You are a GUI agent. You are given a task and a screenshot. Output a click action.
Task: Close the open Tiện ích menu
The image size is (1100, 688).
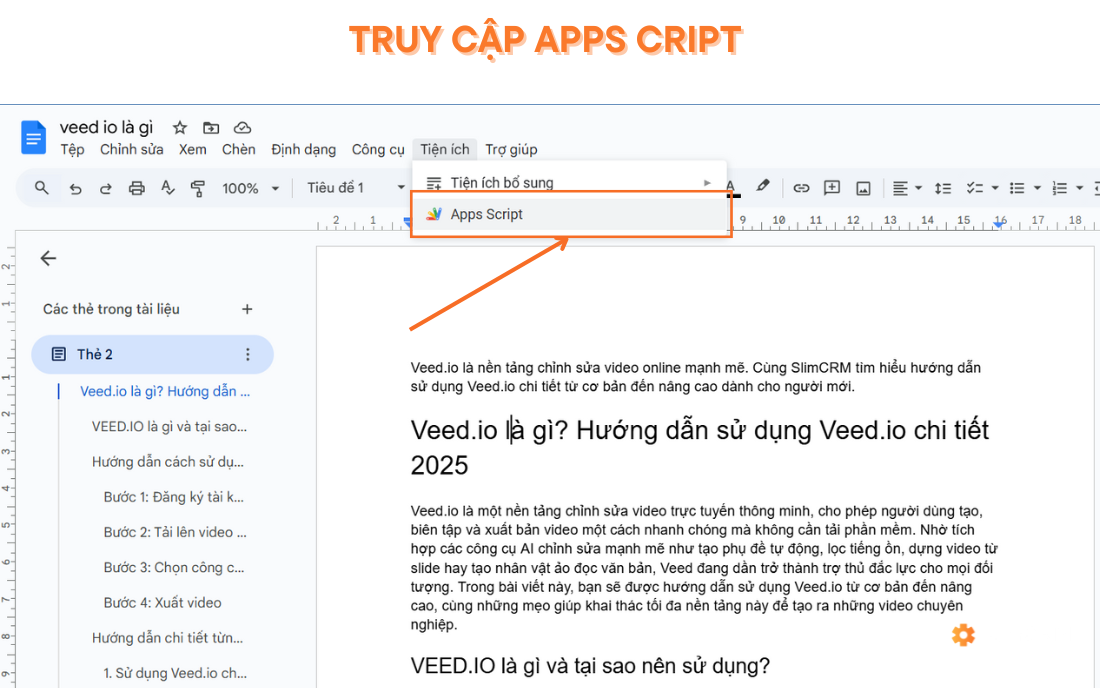(445, 149)
